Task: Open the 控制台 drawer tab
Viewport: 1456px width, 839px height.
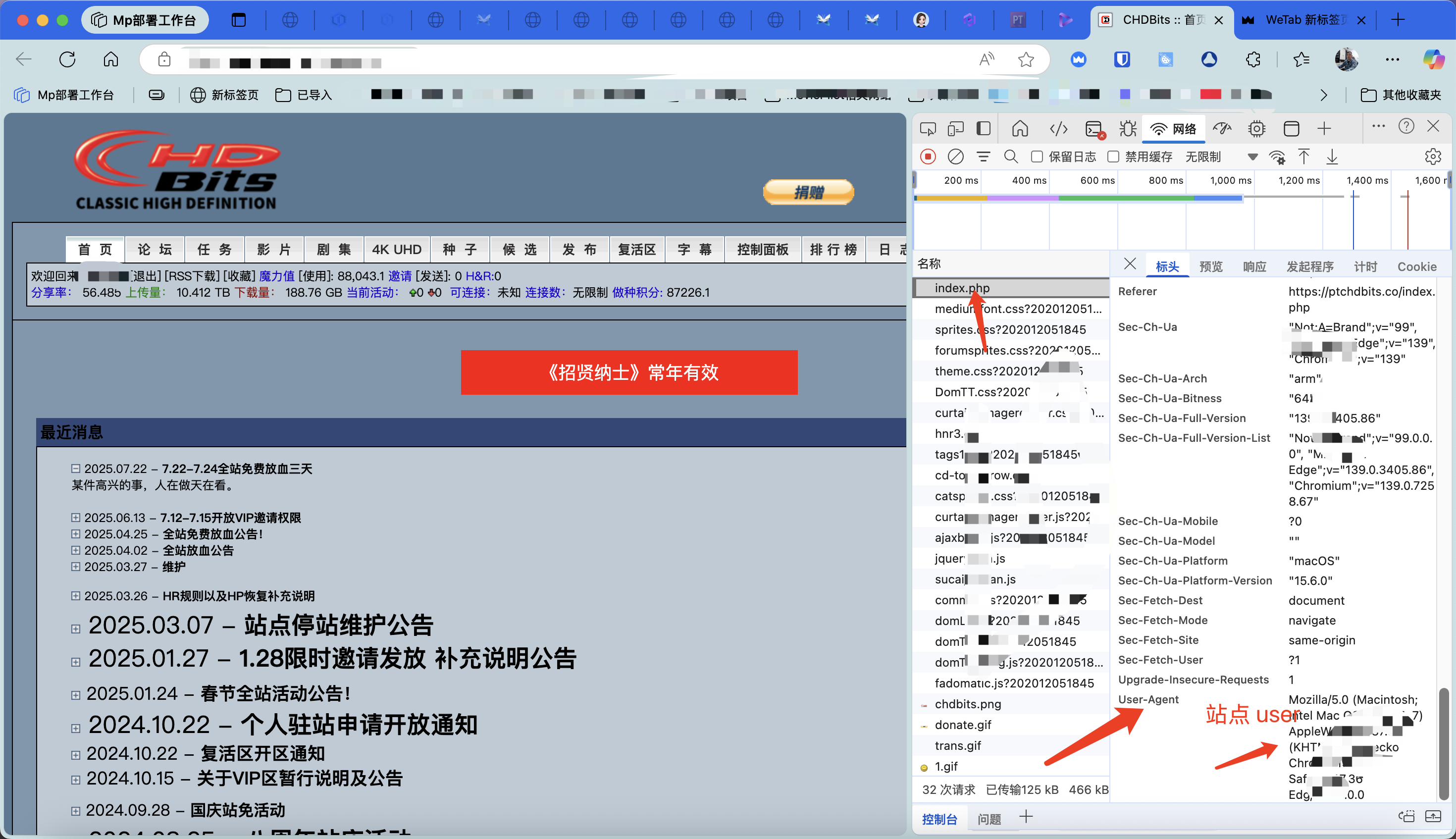Action: [x=939, y=819]
